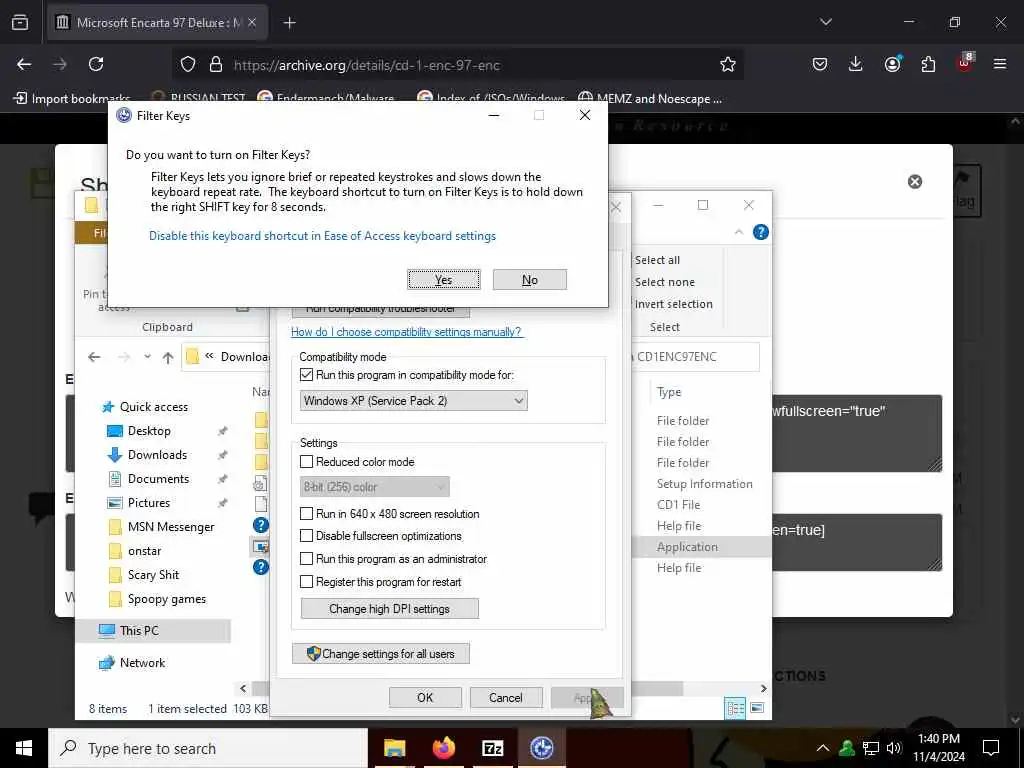This screenshot has height=768, width=1024.
Task: Open list all tabs chevron
Action: (825, 22)
